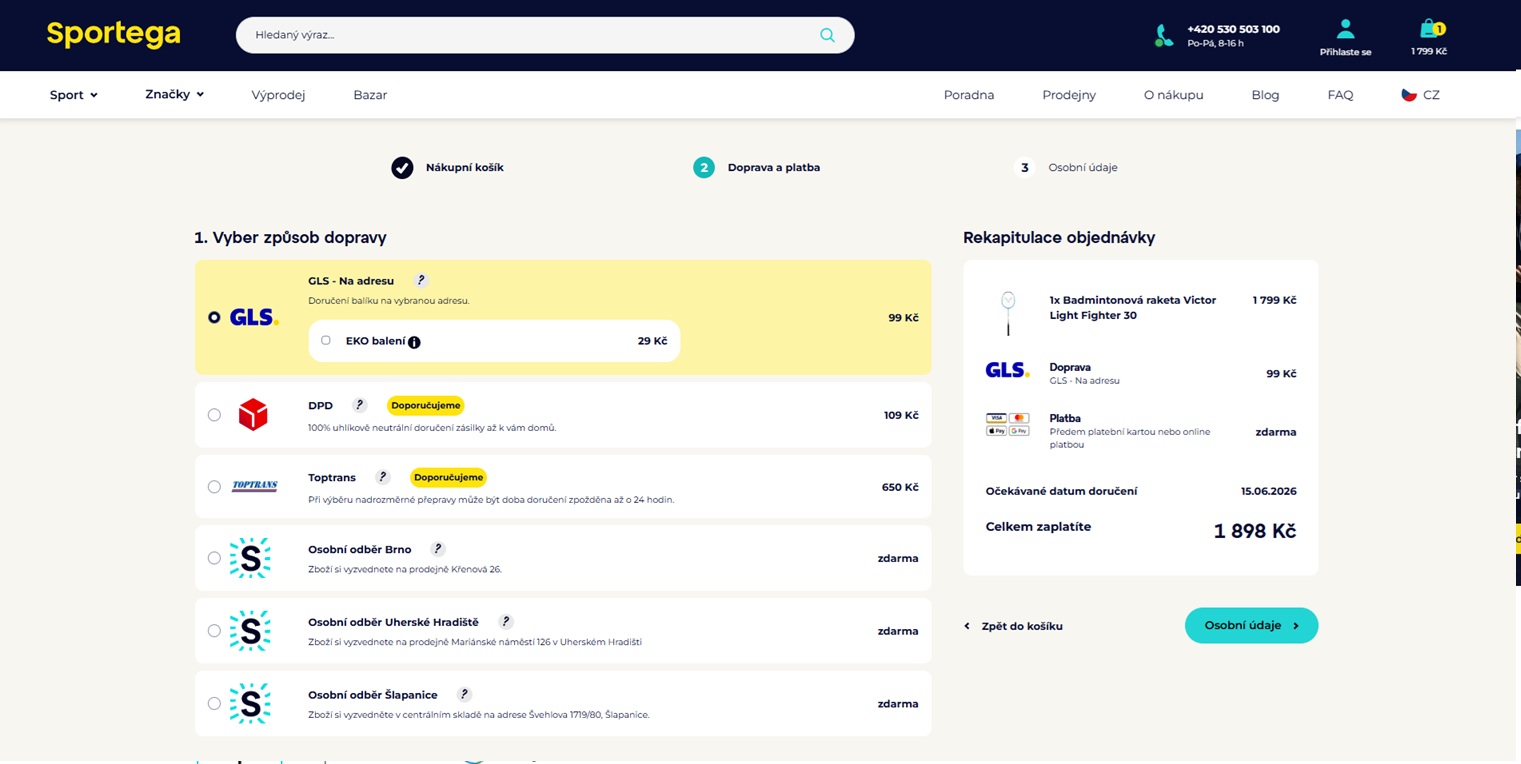
Task: Expand the Značky dropdown menu
Action: tap(174, 94)
